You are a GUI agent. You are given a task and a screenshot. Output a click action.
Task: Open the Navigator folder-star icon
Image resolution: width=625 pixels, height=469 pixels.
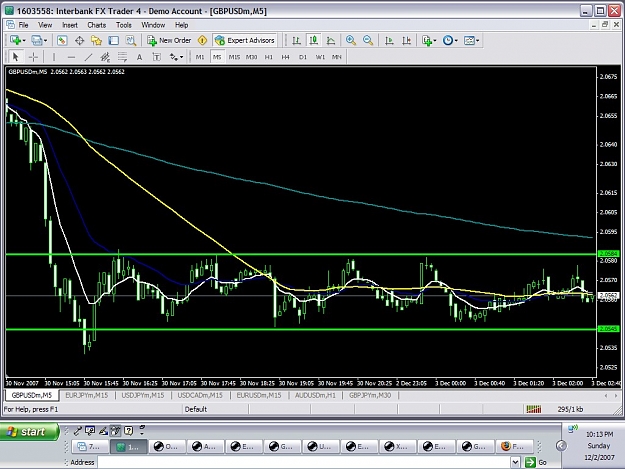point(96,40)
